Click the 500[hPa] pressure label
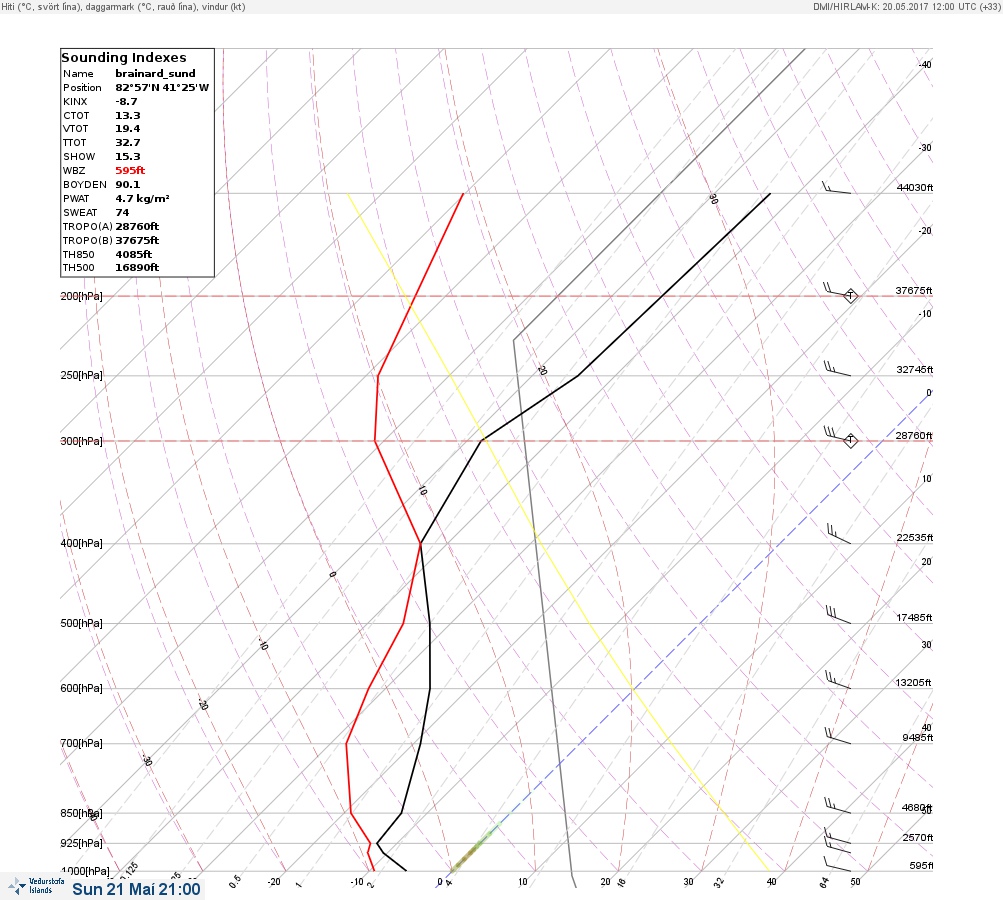The height and width of the screenshot is (900, 1003). pos(81,623)
